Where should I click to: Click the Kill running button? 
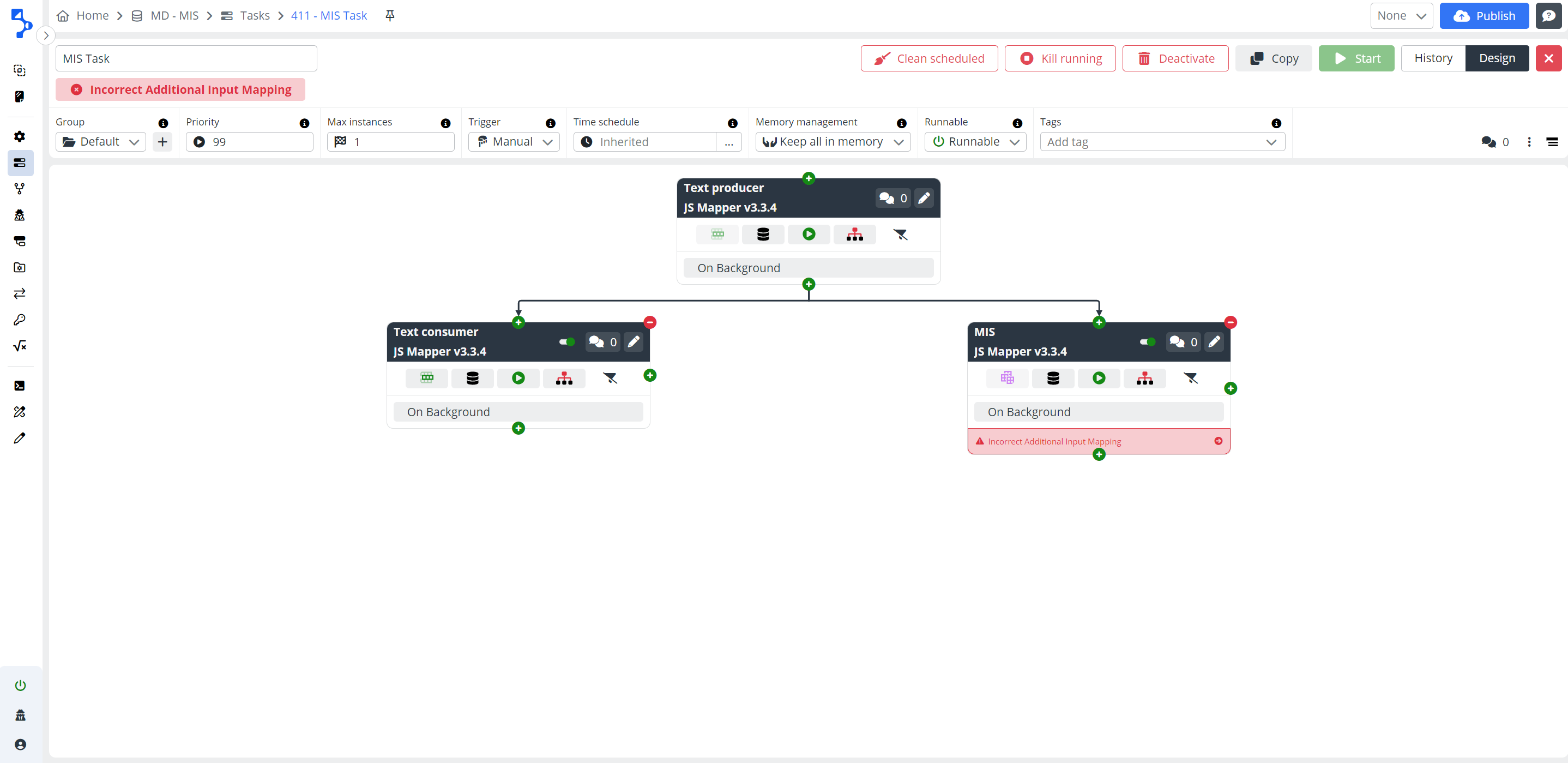click(1060, 58)
